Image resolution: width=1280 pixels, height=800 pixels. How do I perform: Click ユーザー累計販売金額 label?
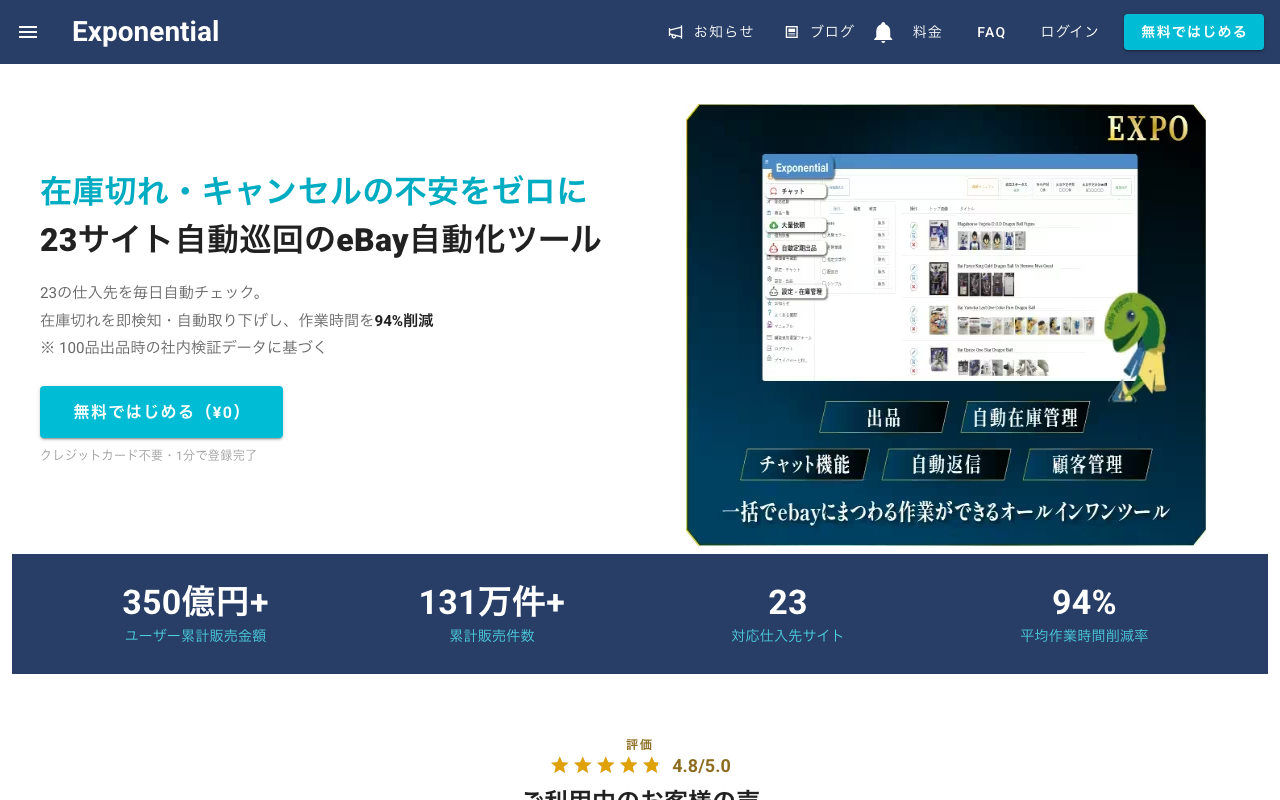(x=196, y=636)
